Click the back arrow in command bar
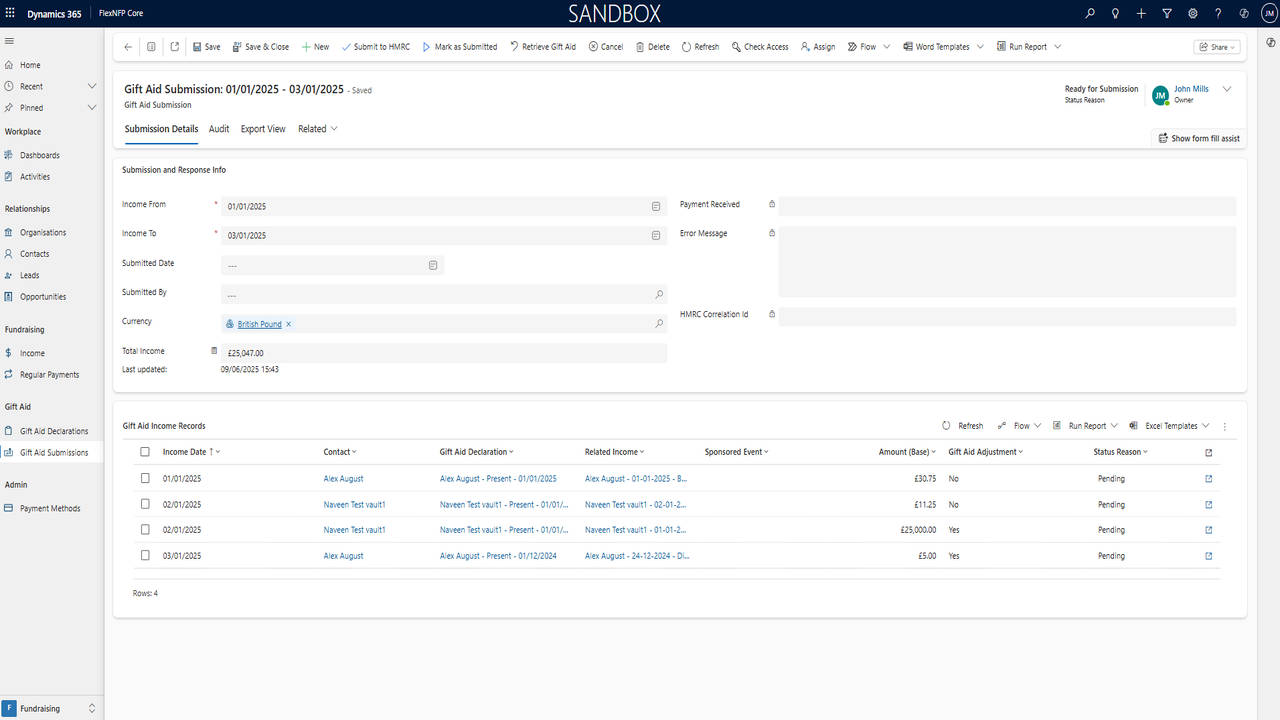The height and width of the screenshot is (720, 1280). click(x=127, y=47)
